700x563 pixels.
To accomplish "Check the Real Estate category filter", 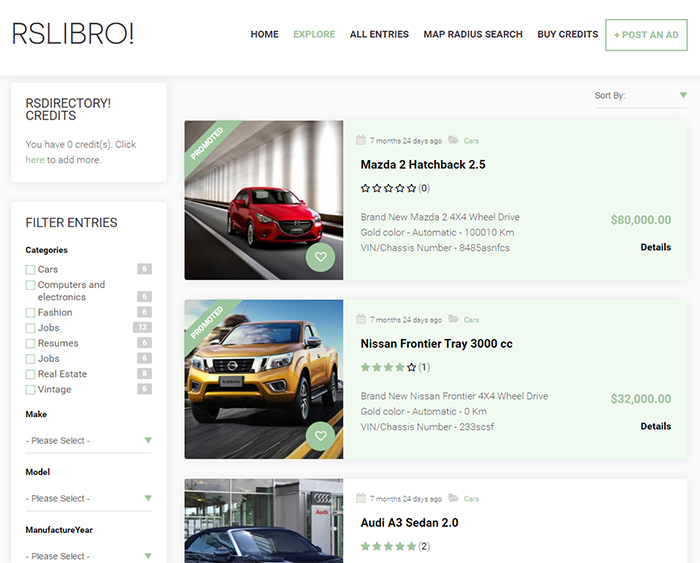I will [x=30, y=374].
